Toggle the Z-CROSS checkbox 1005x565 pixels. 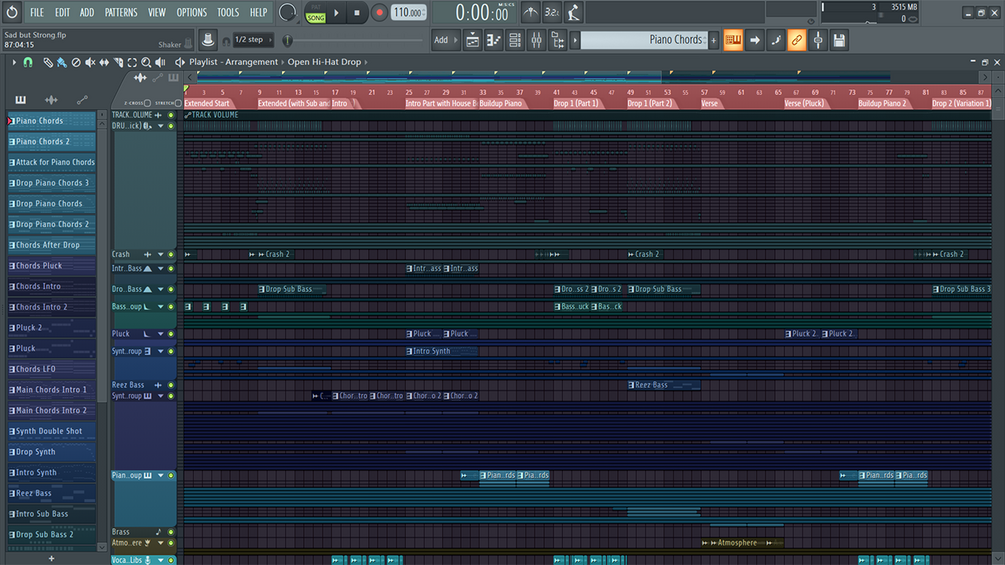pyautogui.click(x=147, y=103)
